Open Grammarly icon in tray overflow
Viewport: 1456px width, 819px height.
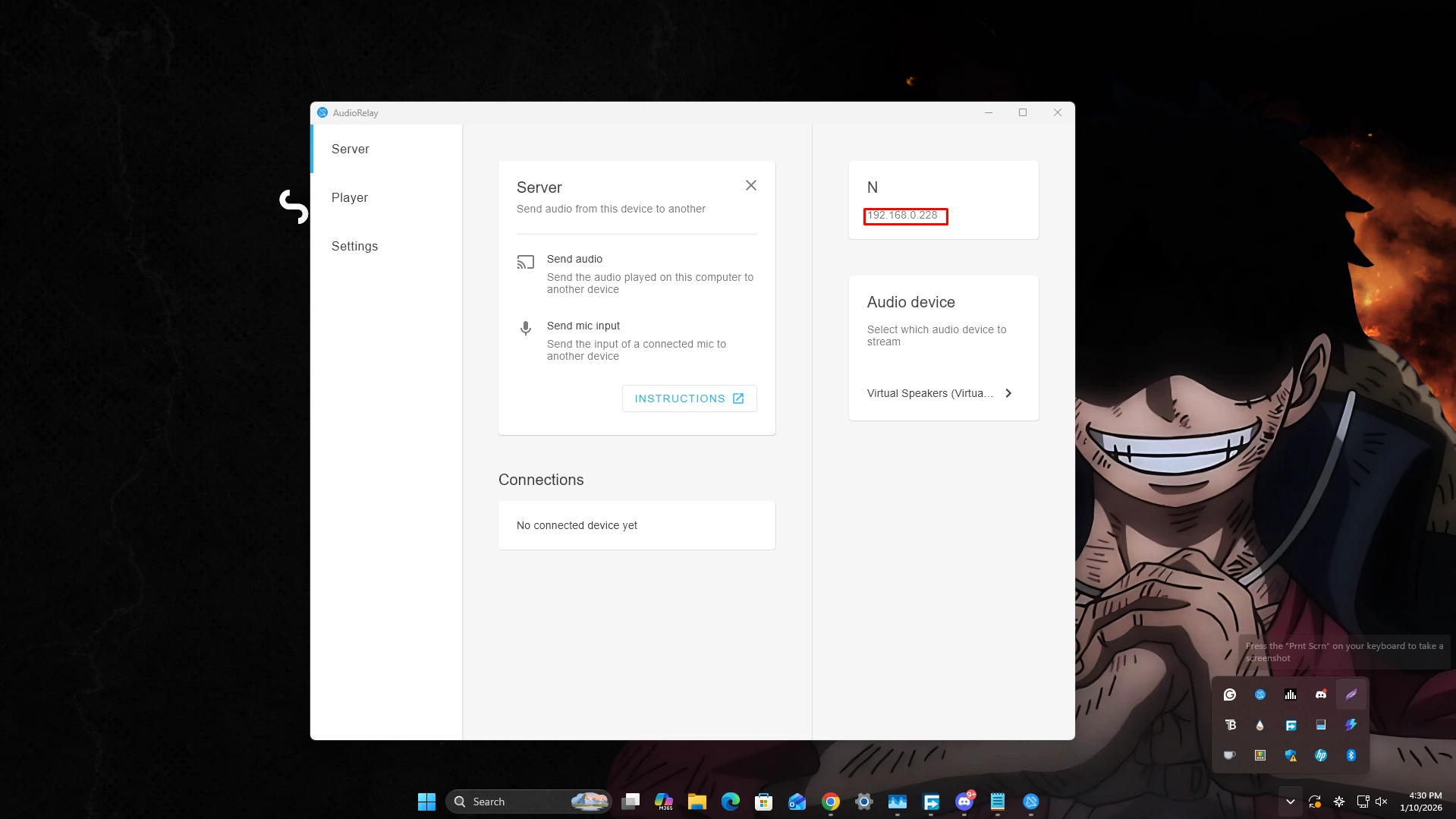point(1229,695)
